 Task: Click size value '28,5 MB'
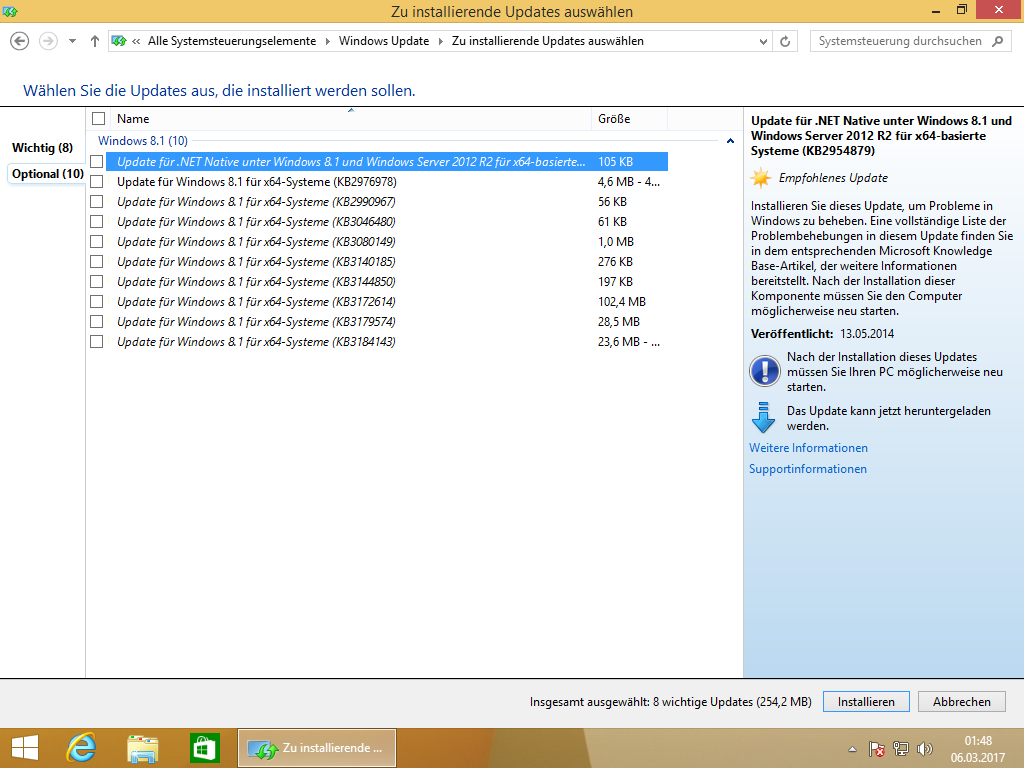[x=618, y=321]
